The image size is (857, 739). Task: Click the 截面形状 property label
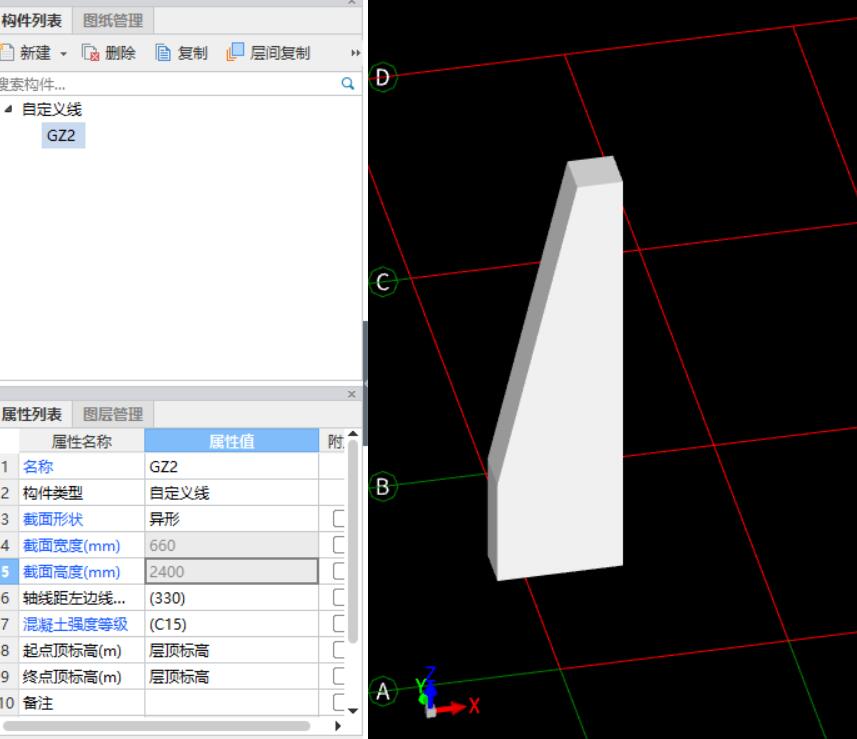(x=52, y=519)
